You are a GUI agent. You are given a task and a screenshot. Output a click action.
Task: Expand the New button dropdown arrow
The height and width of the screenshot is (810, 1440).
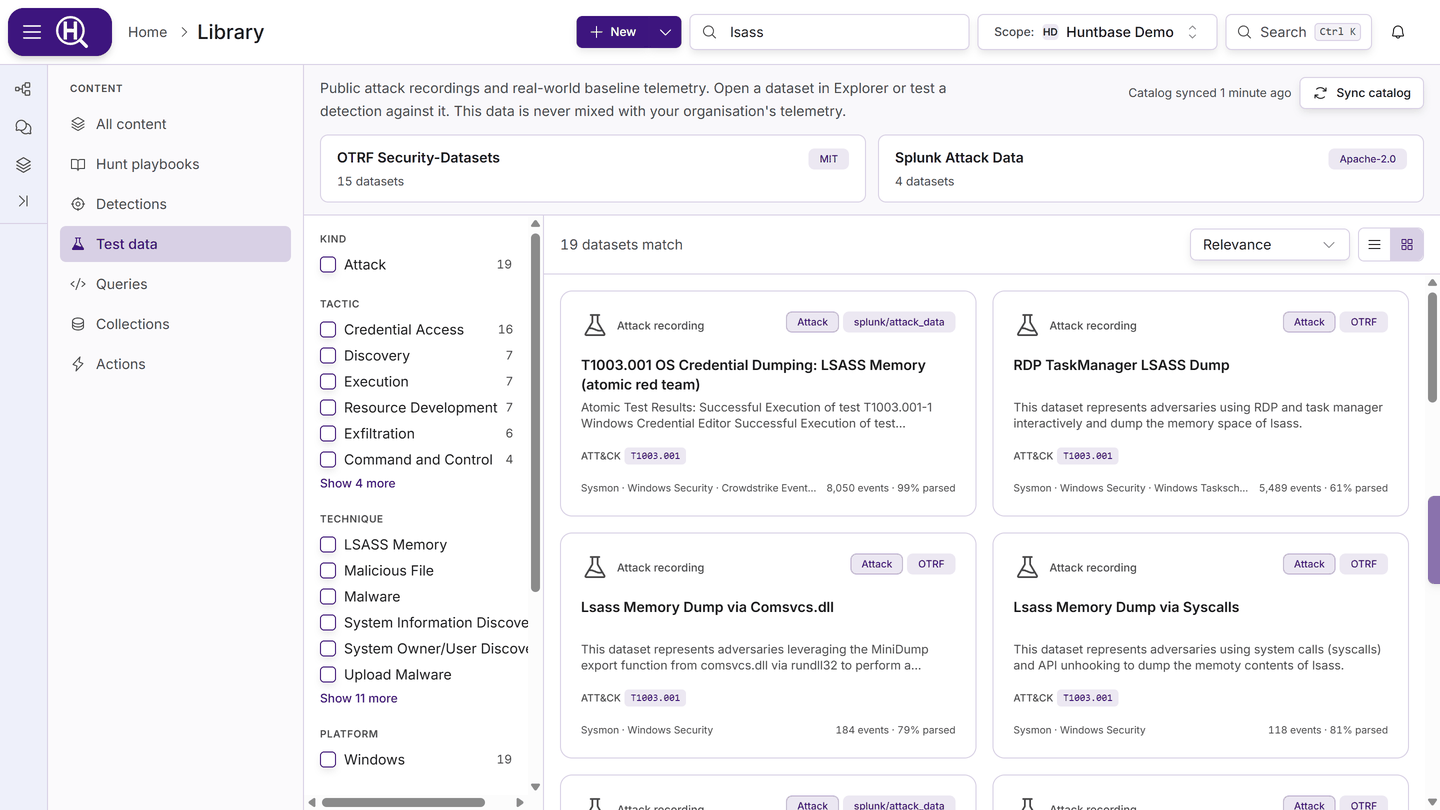(x=665, y=32)
